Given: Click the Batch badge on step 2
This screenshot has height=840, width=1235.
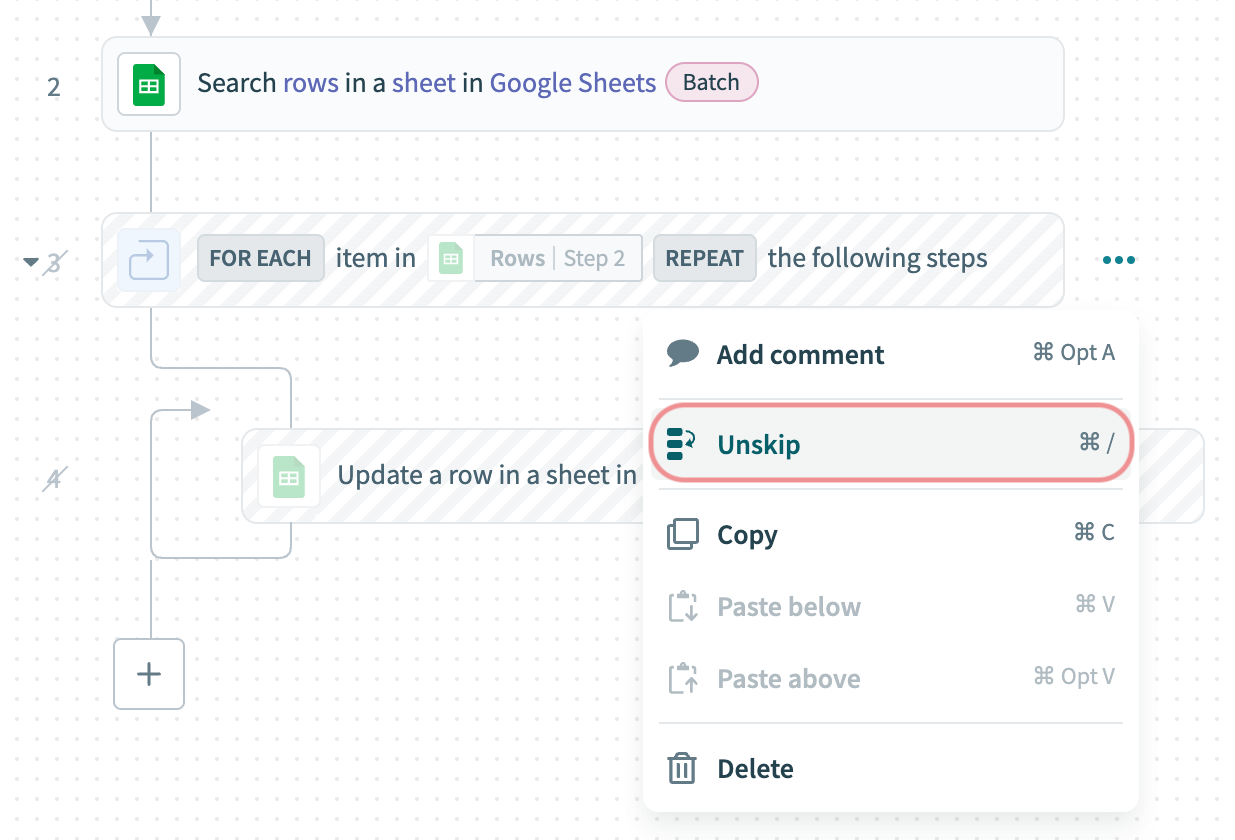Looking at the screenshot, I should [711, 83].
